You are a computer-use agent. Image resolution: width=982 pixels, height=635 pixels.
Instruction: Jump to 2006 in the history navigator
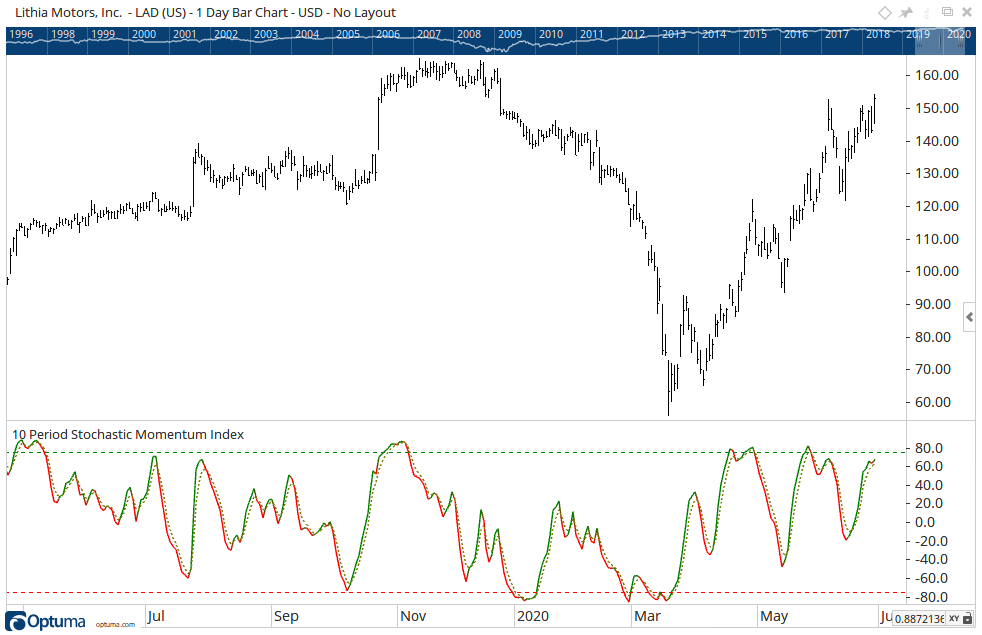388,34
